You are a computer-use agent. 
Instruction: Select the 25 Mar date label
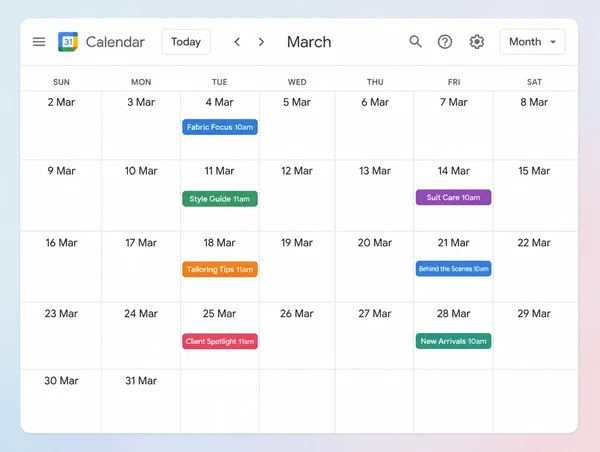tap(219, 313)
